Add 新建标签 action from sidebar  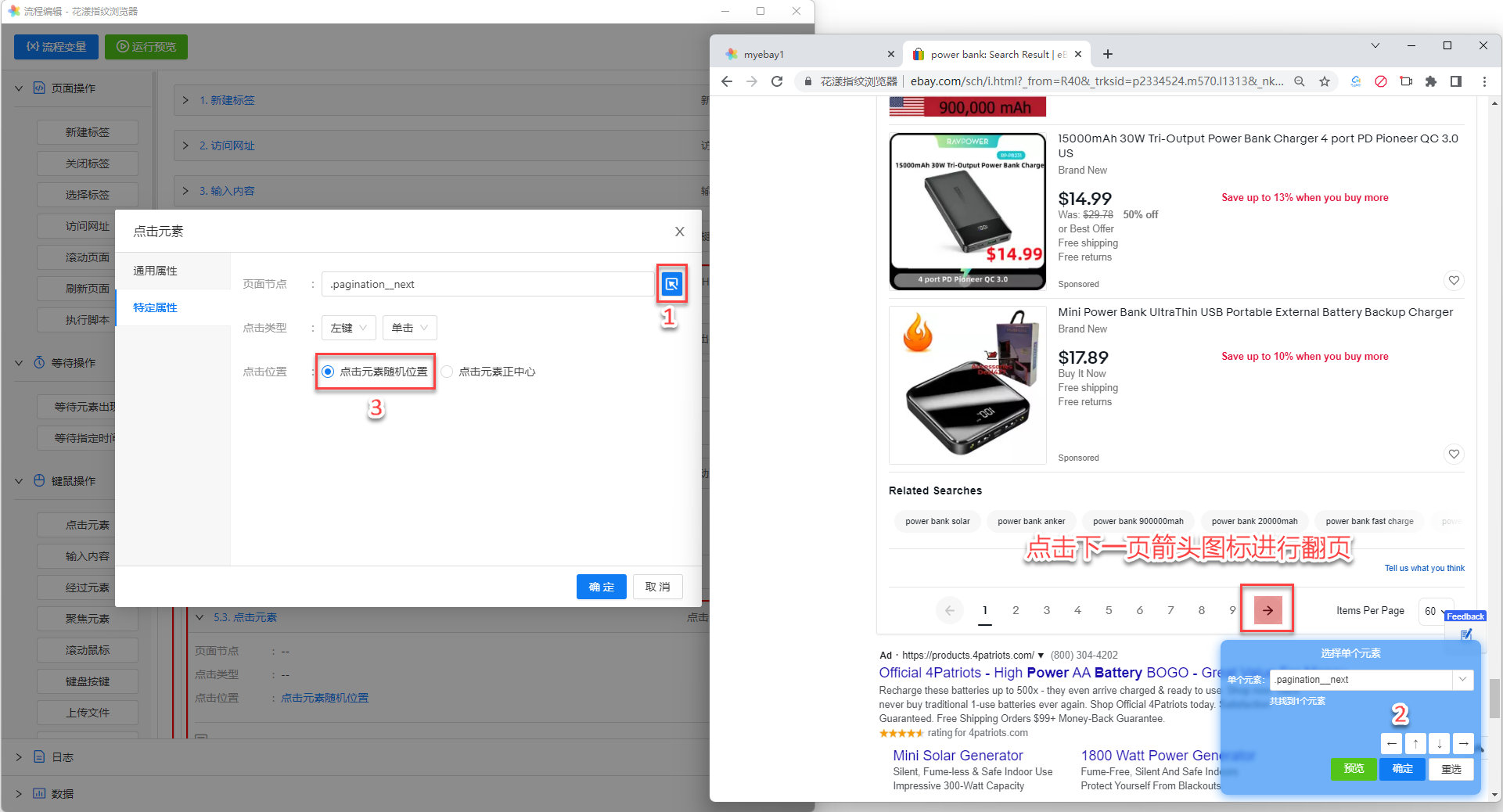click(88, 132)
